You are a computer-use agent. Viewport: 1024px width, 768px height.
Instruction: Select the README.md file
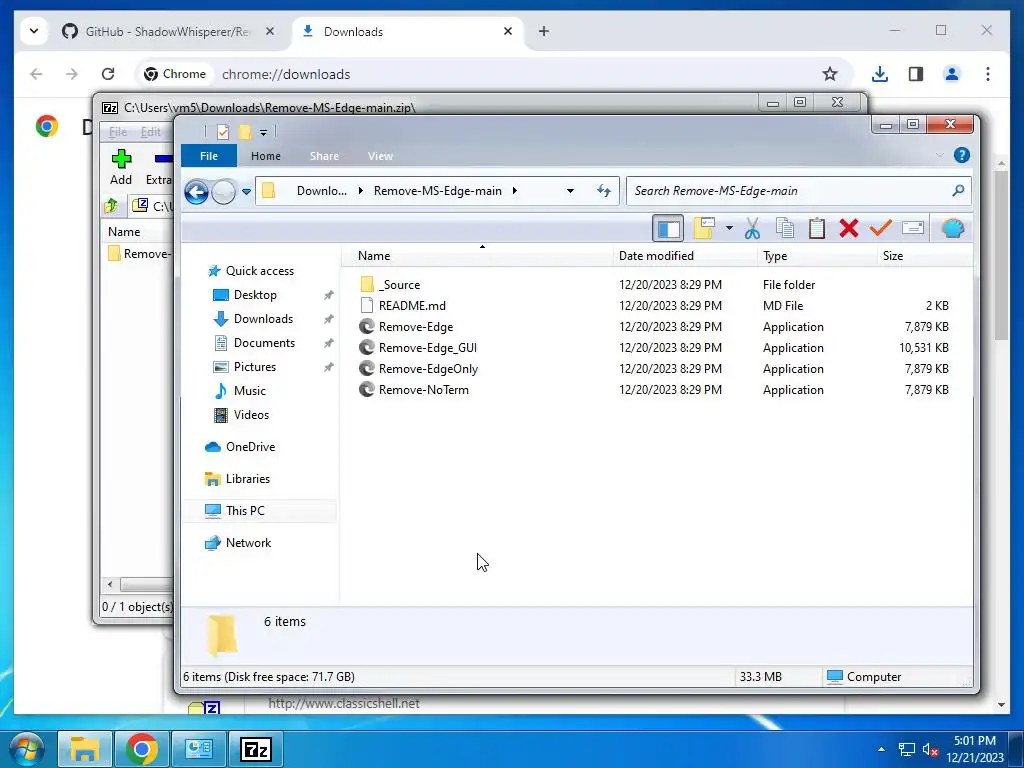click(x=411, y=306)
